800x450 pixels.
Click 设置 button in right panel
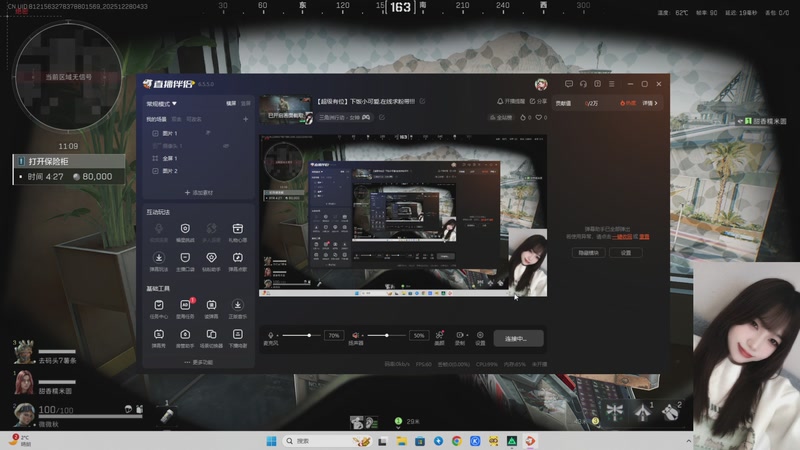tap(626, 253)
